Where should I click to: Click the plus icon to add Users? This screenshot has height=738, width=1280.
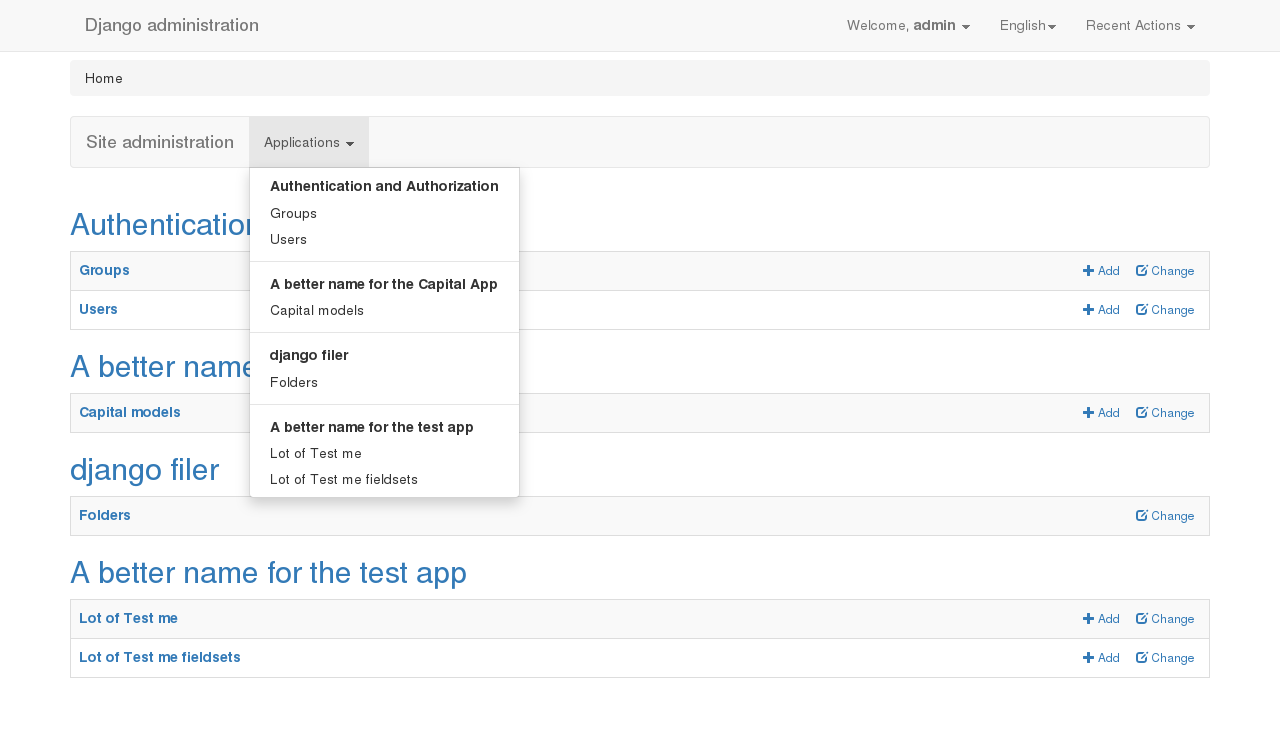(1088, 310)
